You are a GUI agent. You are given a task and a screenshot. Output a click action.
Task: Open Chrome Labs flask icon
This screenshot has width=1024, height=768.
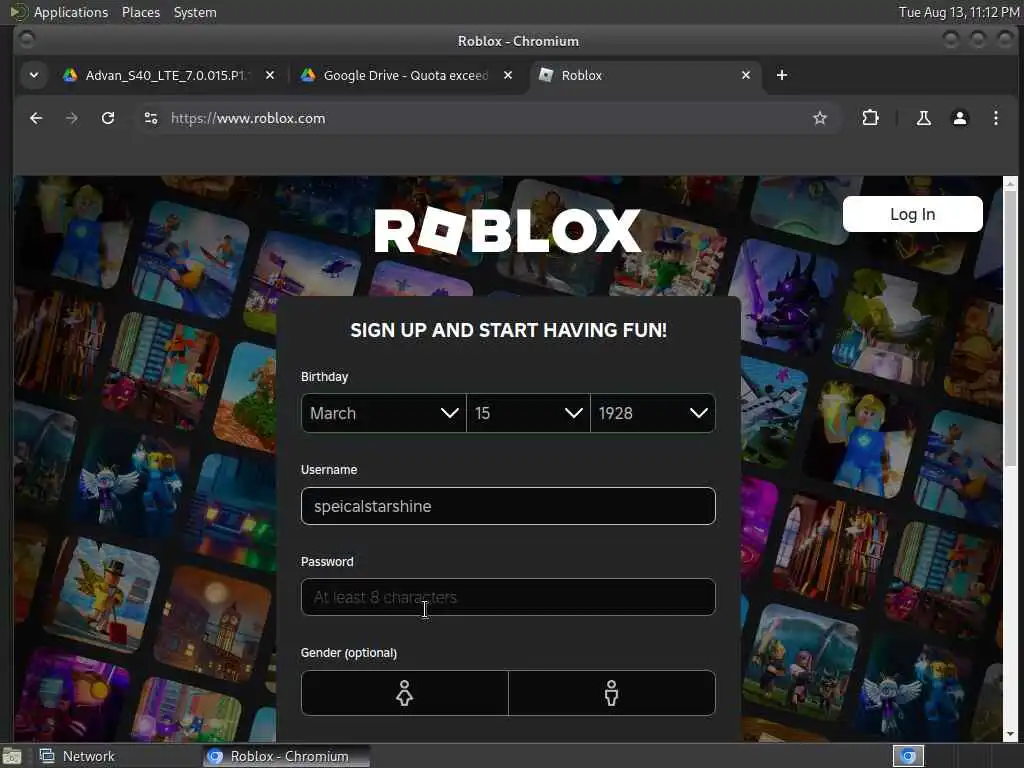coord(923,118)
